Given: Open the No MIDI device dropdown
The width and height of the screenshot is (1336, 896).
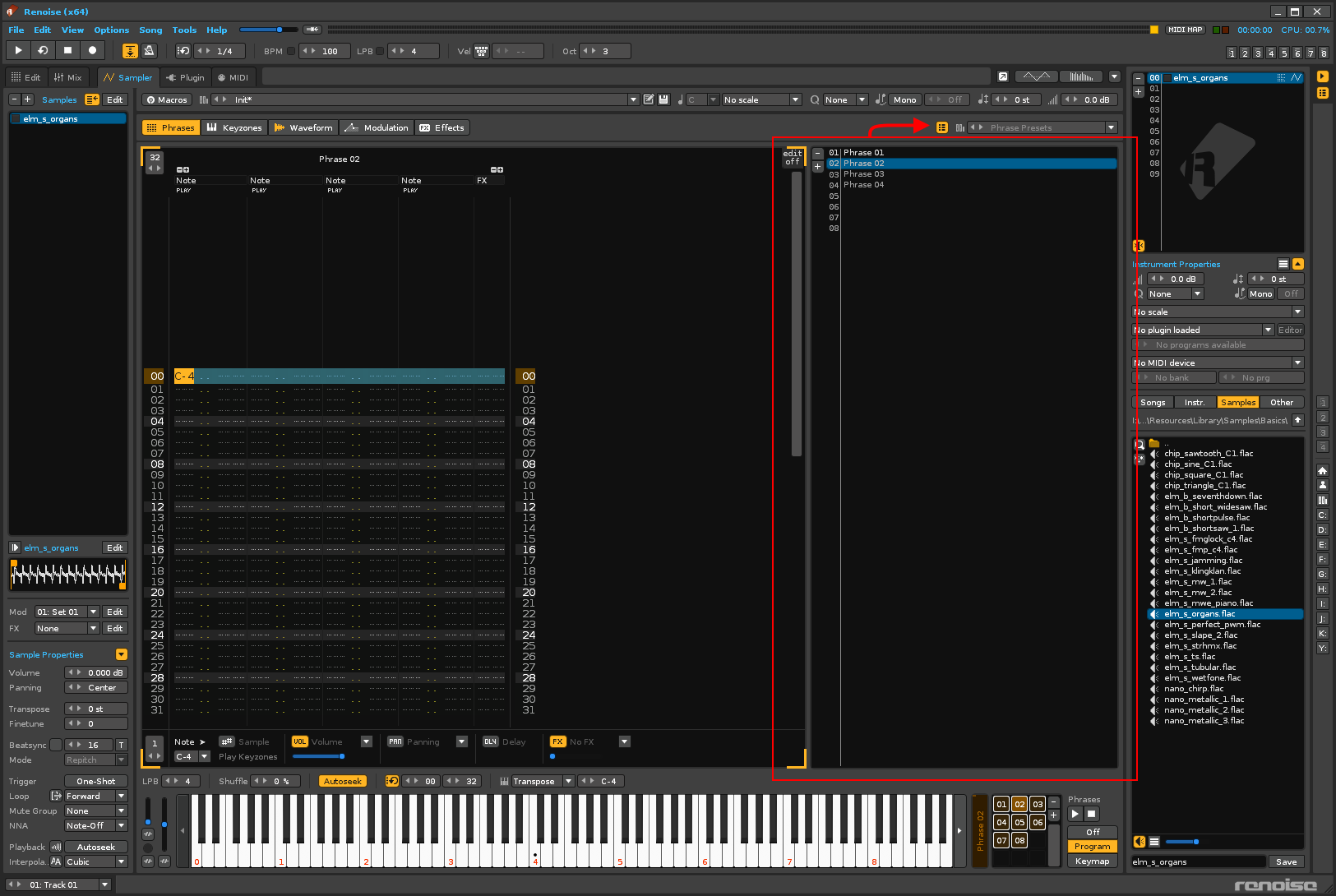Looking at the screenshot, I should pyautogui.click(x=1218, y=363).
